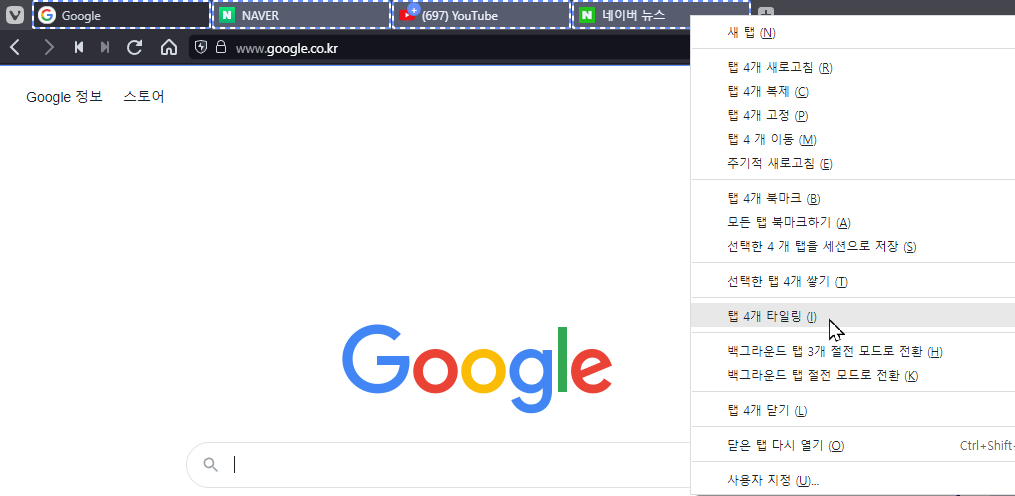Switch to the Google tab
This screenshot has height=496, width=1015.
(x=122, y=15)
